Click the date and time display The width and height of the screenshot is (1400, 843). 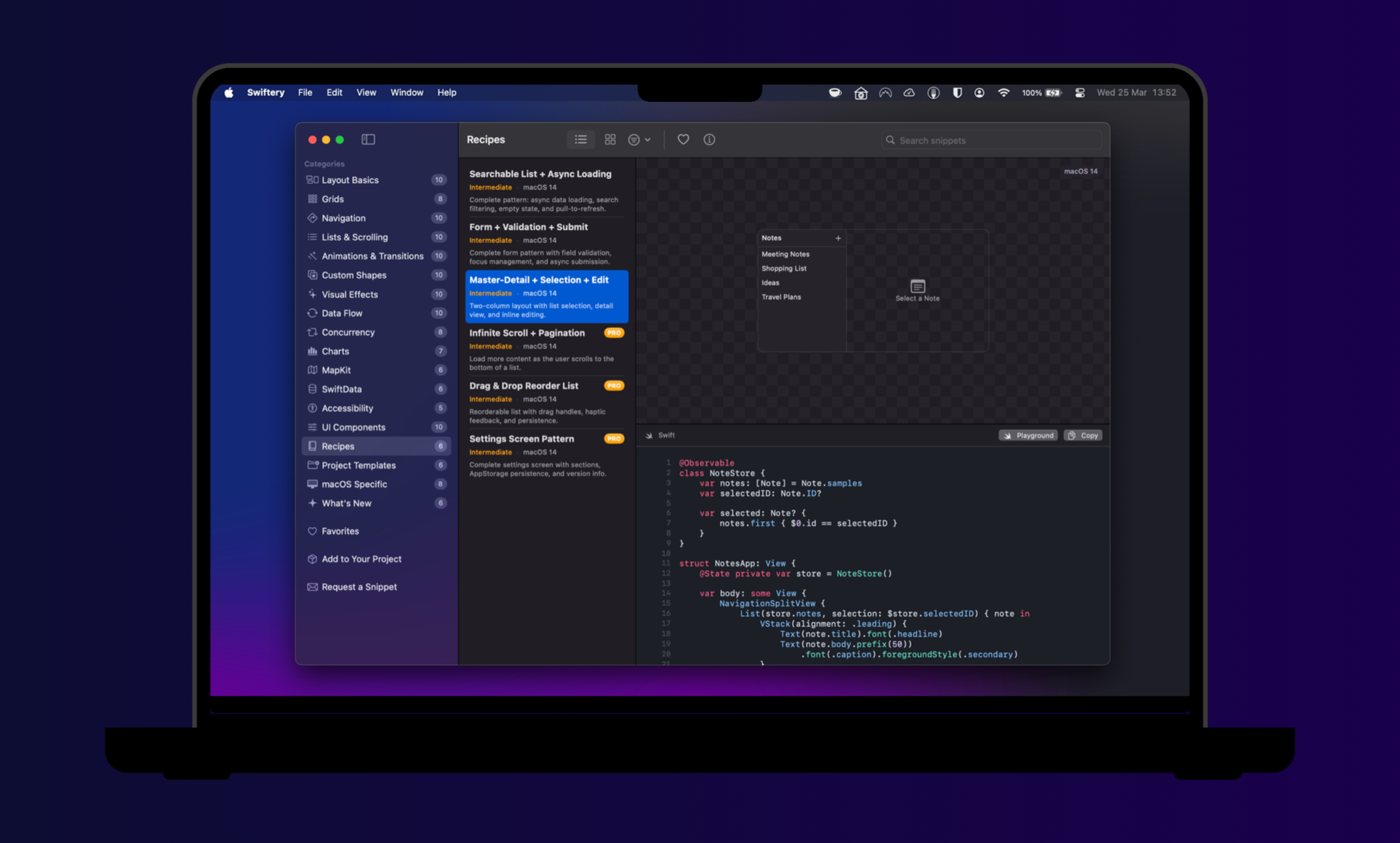point(1136,93)
